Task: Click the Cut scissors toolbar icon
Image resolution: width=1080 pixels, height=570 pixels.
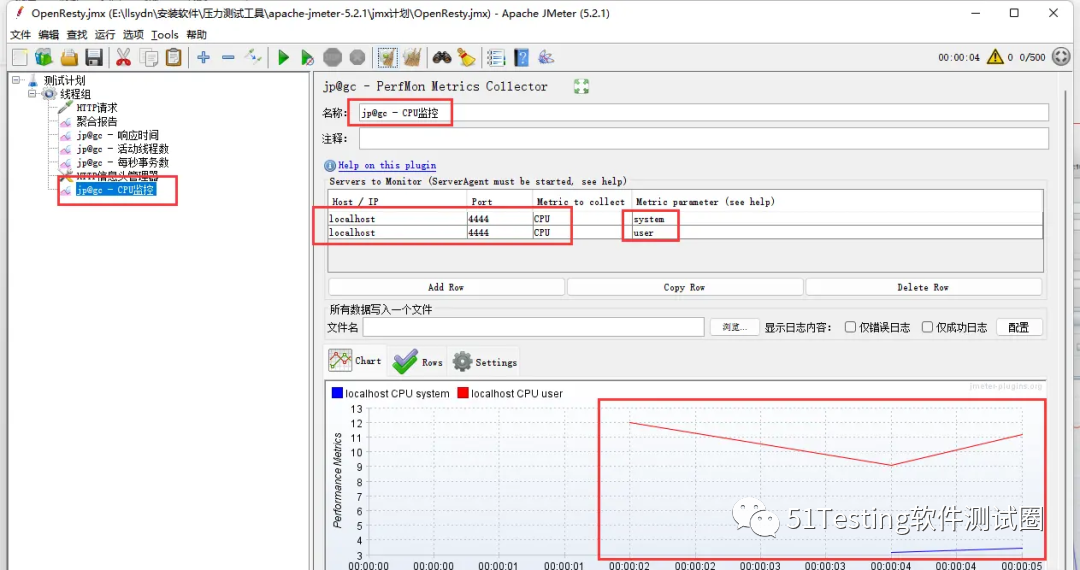Action: 124,58
